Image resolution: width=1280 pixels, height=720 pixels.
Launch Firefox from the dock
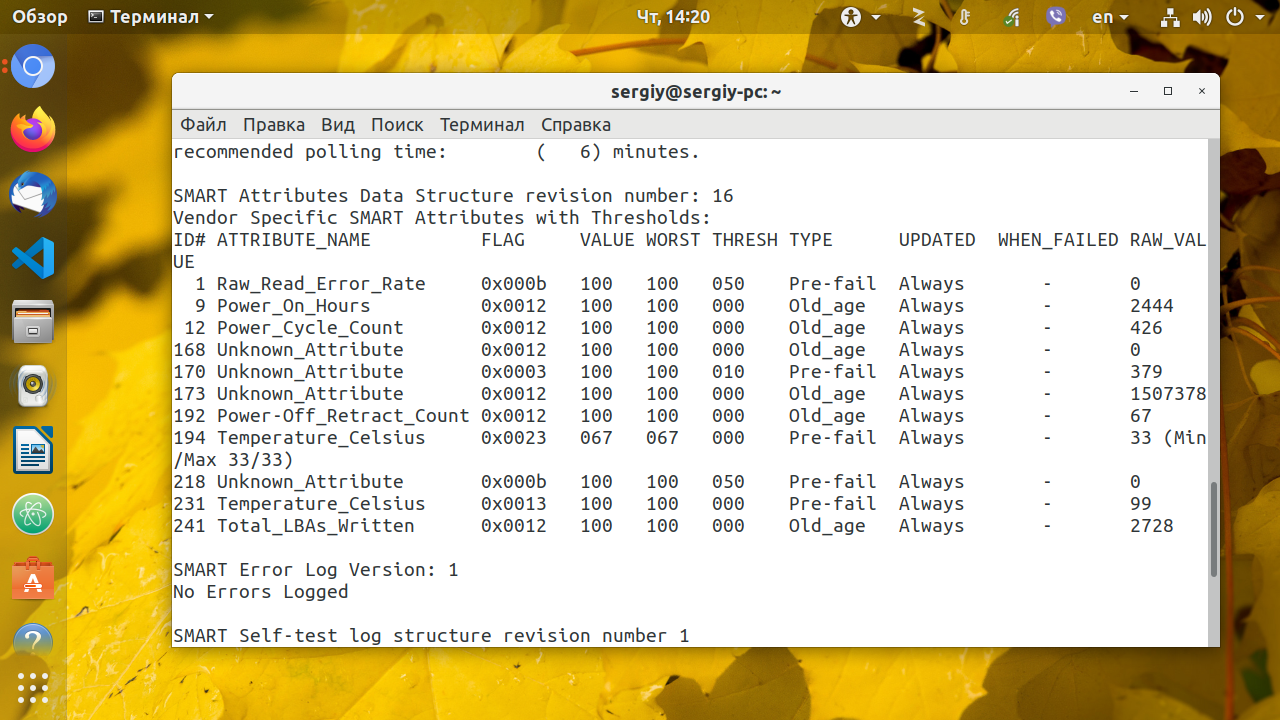(33, 130)
